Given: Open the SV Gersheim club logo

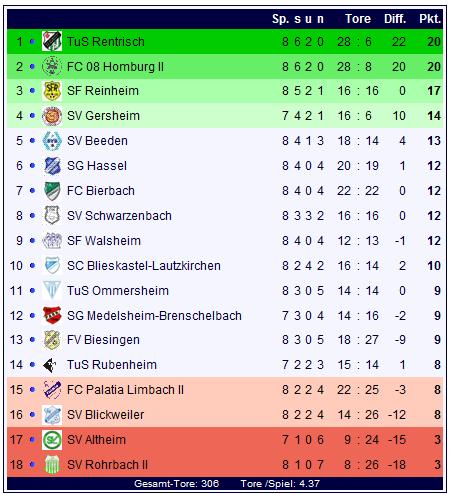Looking at the screenshot, I should (52, 116).
